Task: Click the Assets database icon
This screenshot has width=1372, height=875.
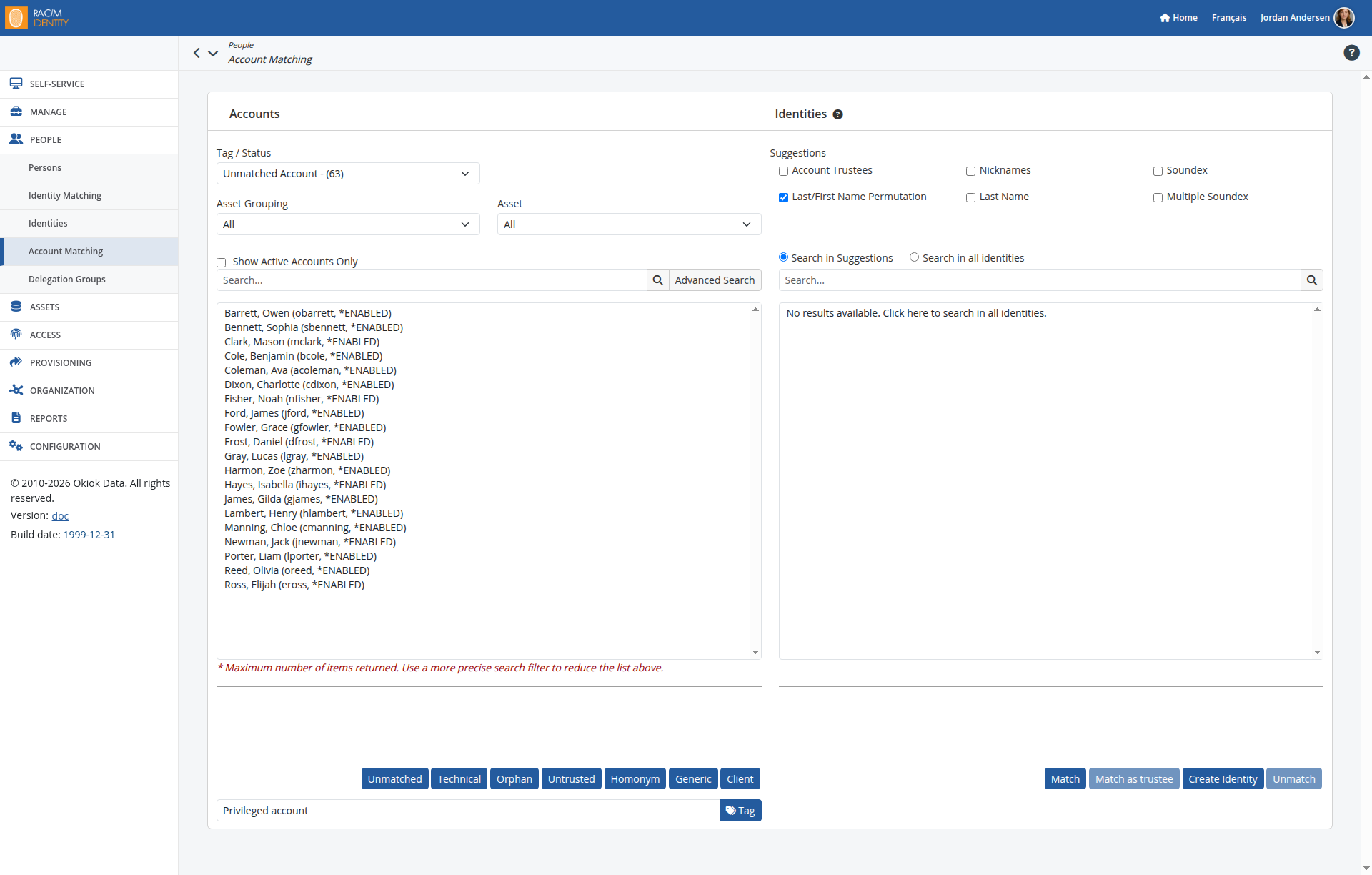Action: [x=16, y=307]
